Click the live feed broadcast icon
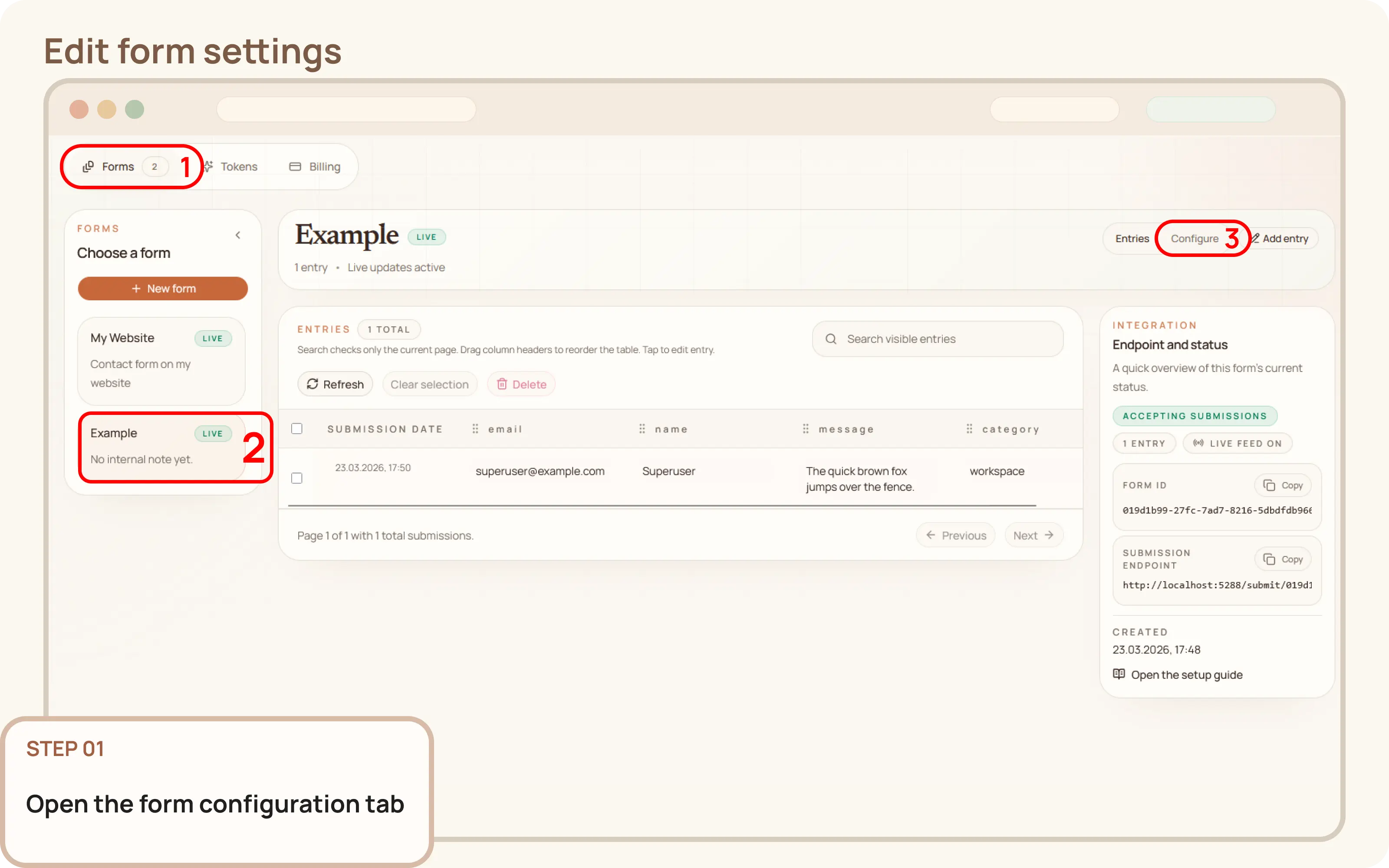Image resolution: width=1389 pixels, height=868 pixels. [1199, 443]
